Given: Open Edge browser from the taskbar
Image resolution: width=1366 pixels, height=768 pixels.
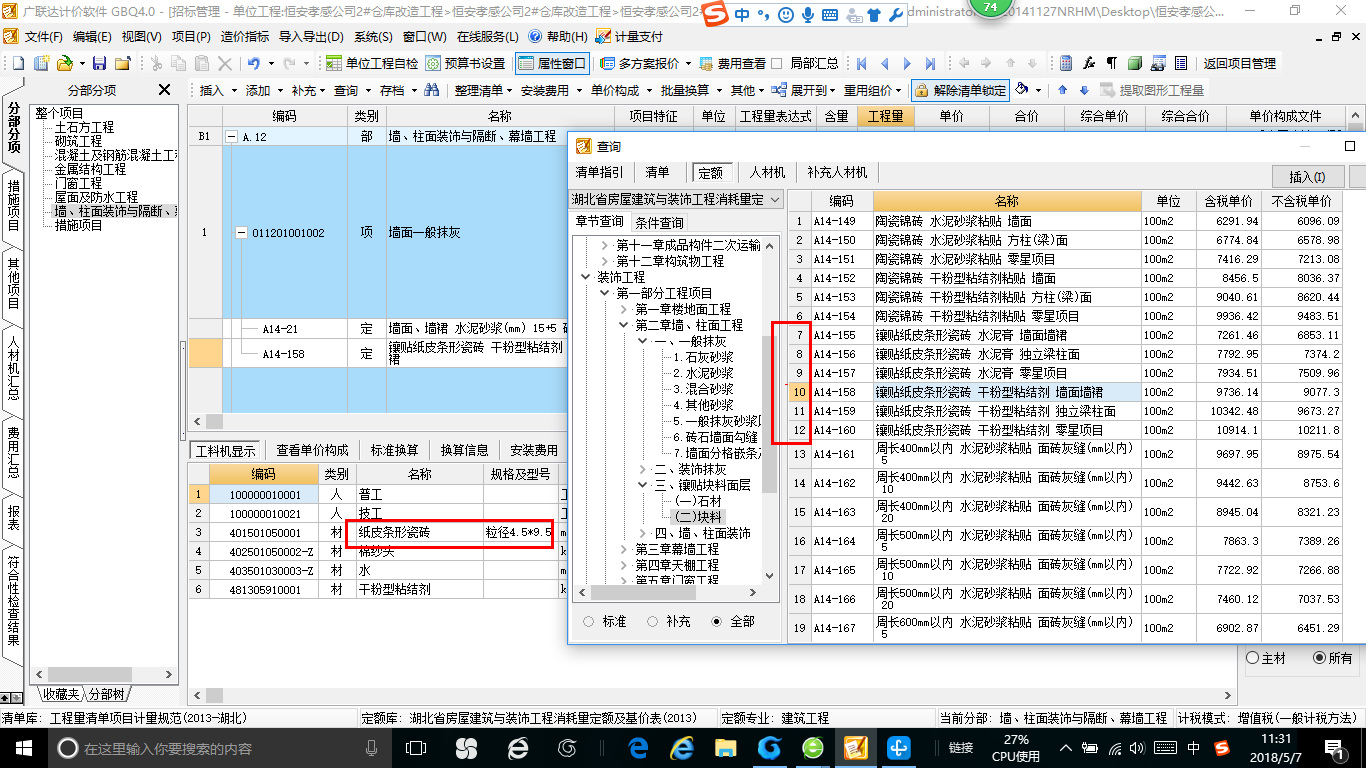Looking at the screenshot, I should pos(638,748).
